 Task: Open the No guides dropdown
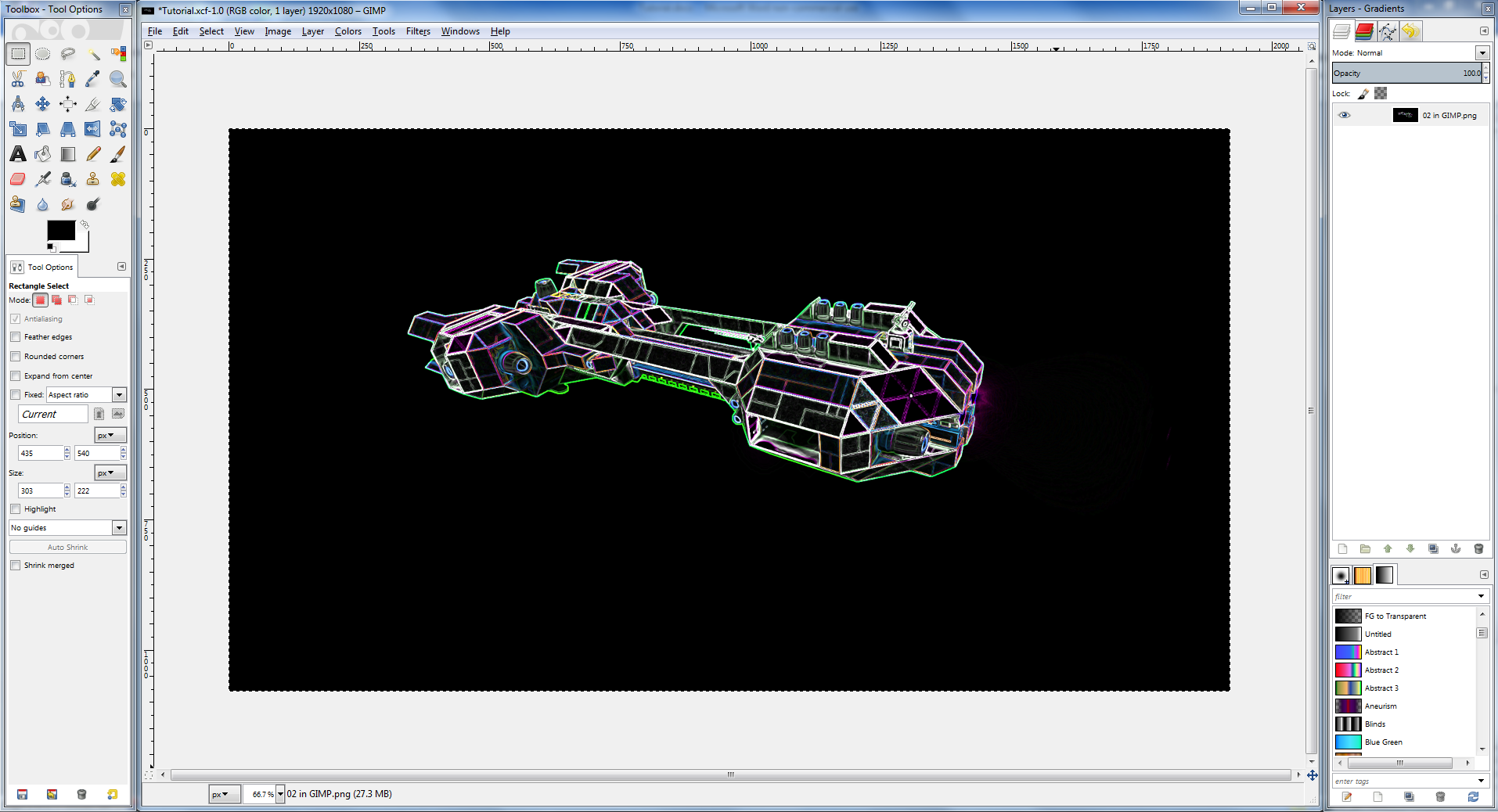click(67, 528)
